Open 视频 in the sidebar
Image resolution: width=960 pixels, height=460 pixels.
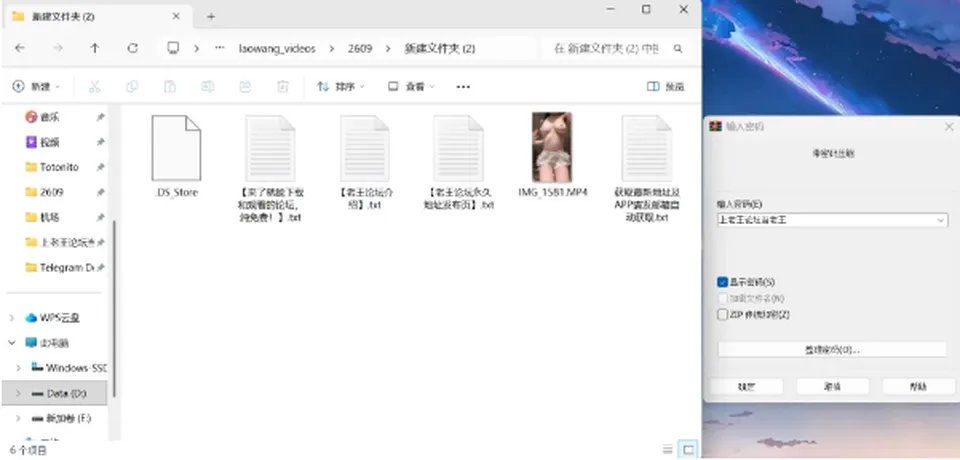50,142
